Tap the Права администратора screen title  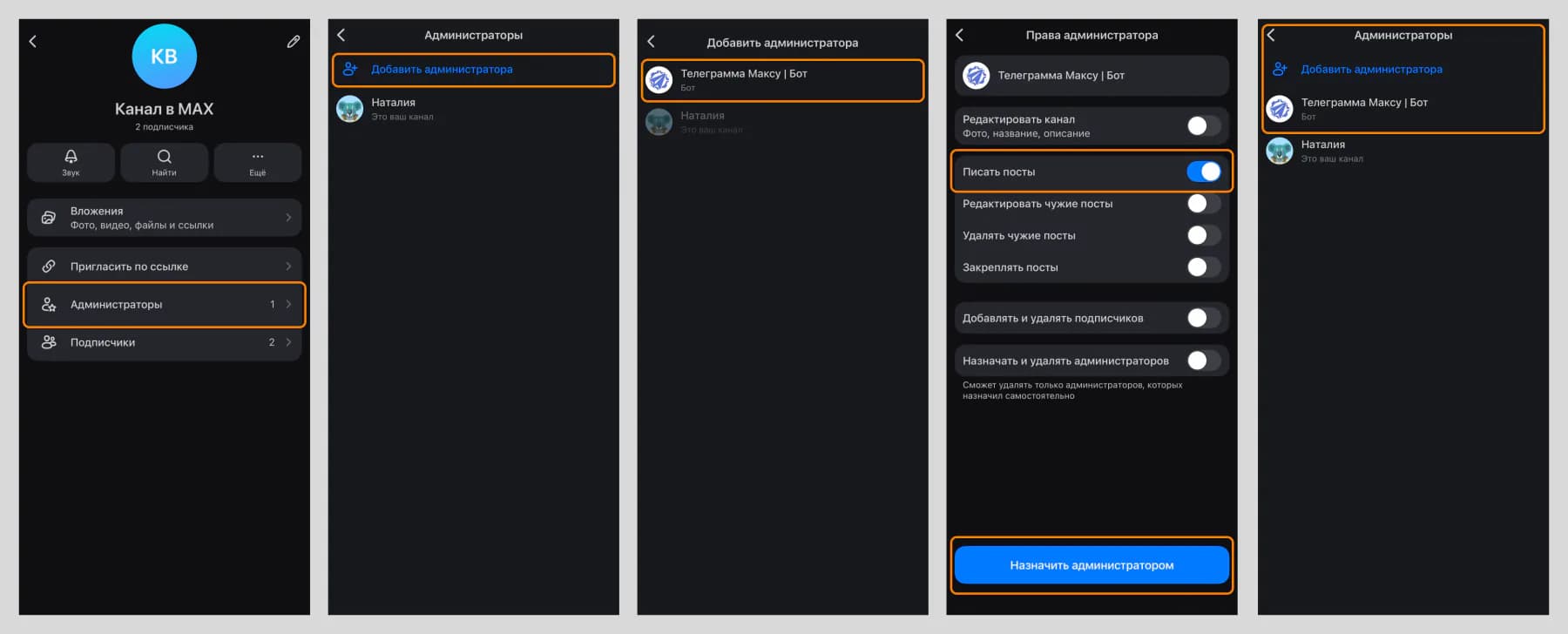coord(1092,35)
